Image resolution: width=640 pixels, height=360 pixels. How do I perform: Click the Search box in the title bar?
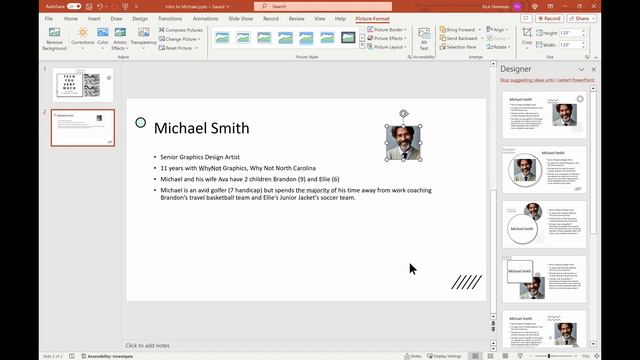pyautogui.click(x=323, y=7)
